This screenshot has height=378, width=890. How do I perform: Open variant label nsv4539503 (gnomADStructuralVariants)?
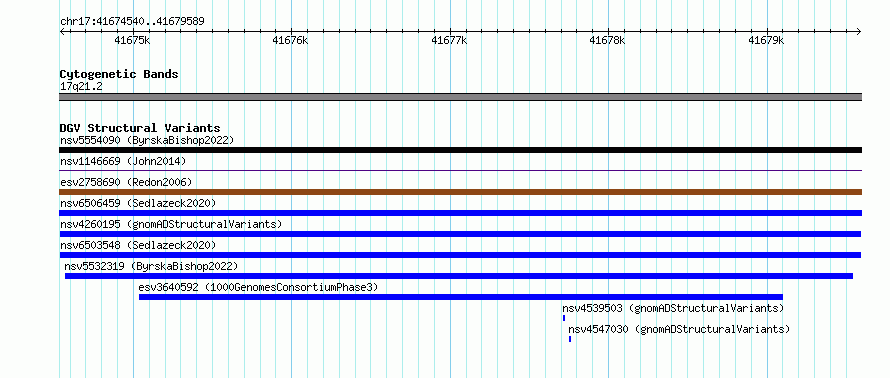(673, 308)
